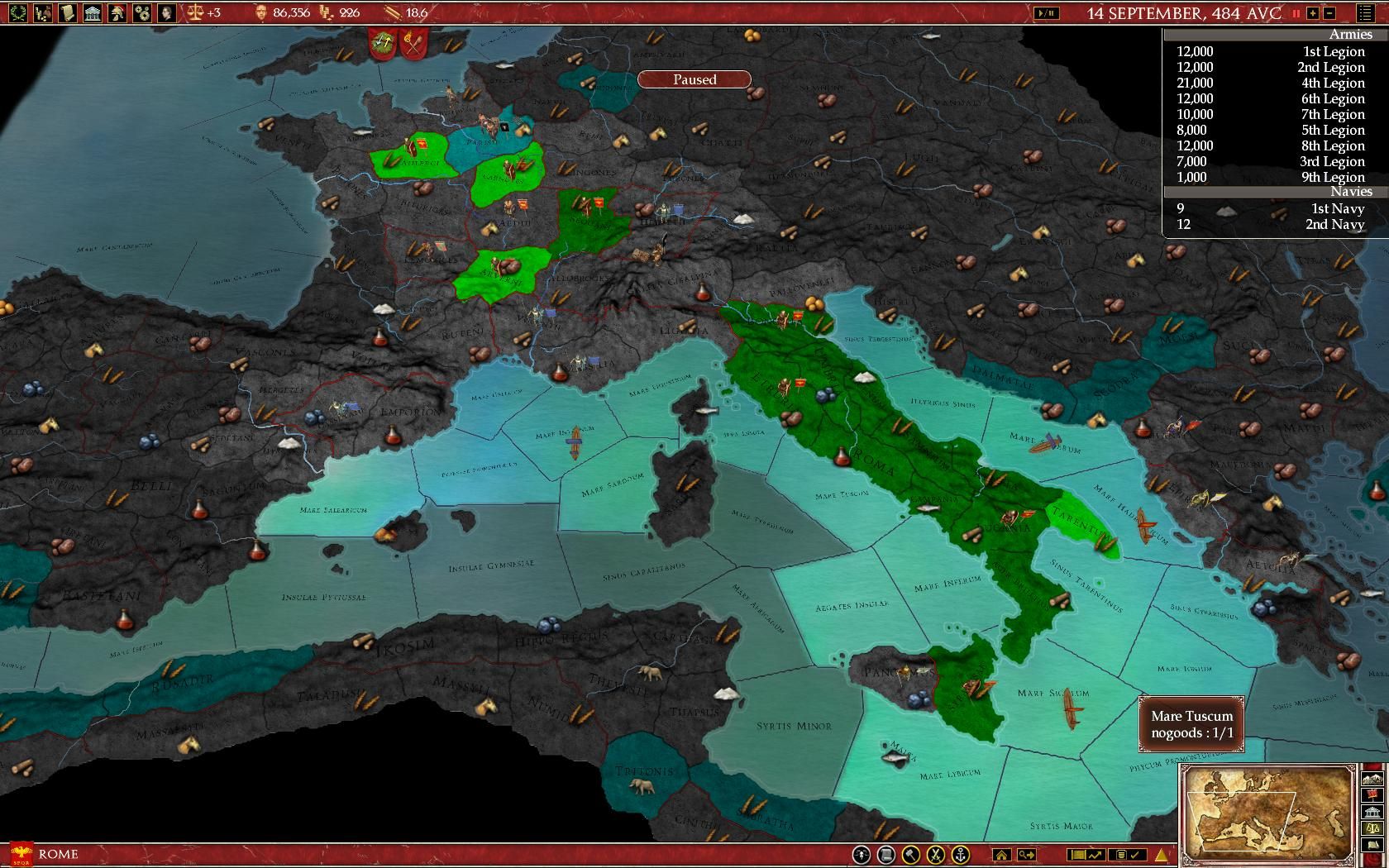1389x868 pixels.
Task: Open the laurel wreath overview screen
Action: (x=17, y=12)
